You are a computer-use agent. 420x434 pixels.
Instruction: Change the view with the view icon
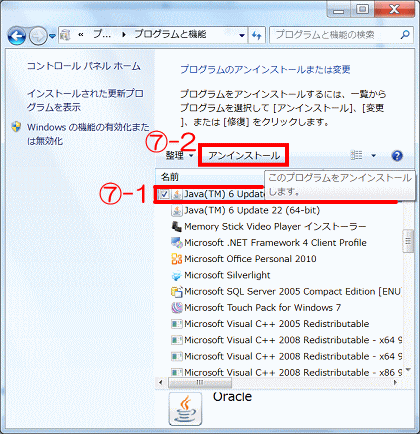tap(356, 155)
